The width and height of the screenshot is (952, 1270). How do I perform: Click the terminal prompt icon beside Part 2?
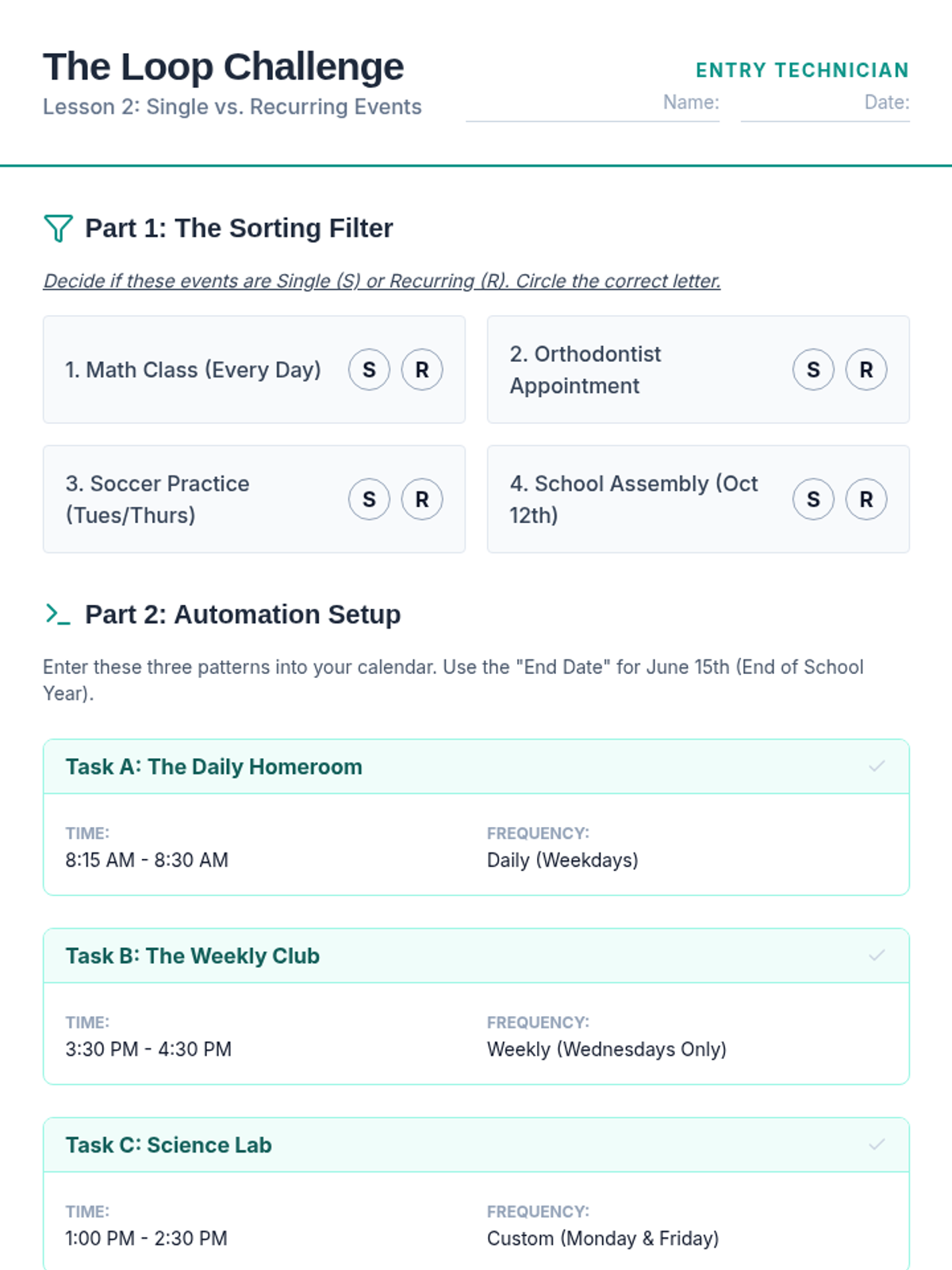tap(58, 614)
